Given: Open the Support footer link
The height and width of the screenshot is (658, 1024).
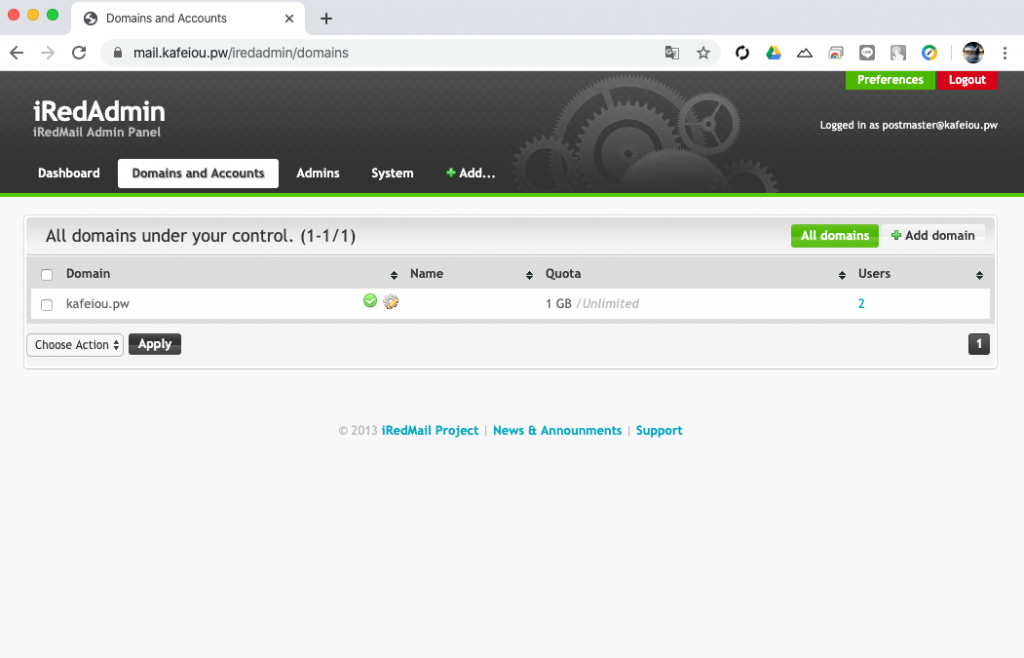Looking at the screenshot, I should pyautogui.click(x=659, y=430).
